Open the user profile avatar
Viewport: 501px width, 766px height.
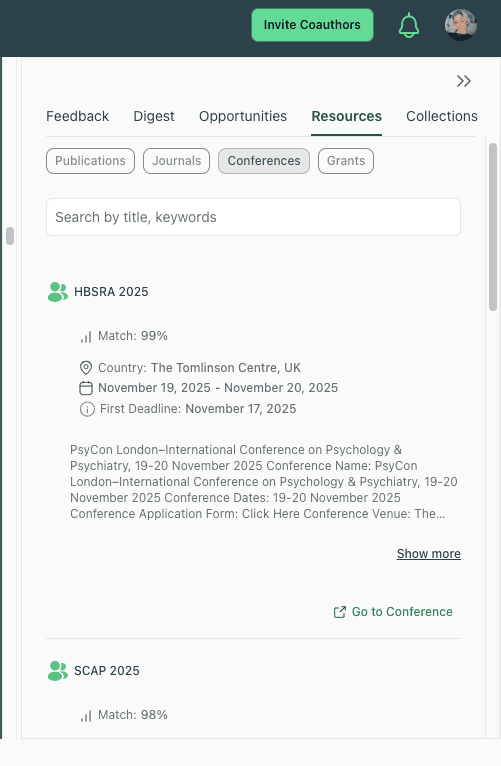(x=460, y=25)
